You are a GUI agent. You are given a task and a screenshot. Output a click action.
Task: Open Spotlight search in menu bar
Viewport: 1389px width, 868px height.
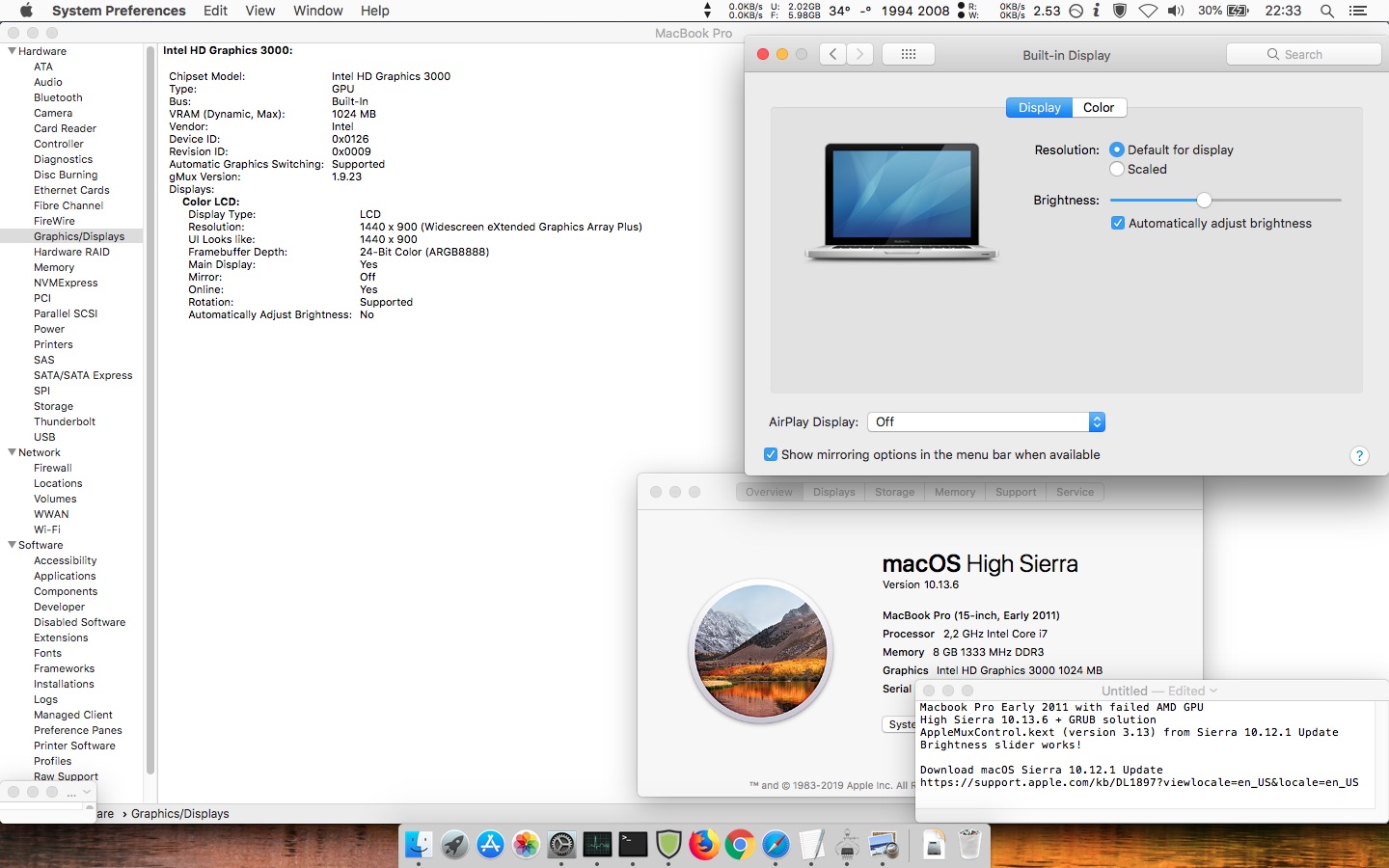[1327, 11]
